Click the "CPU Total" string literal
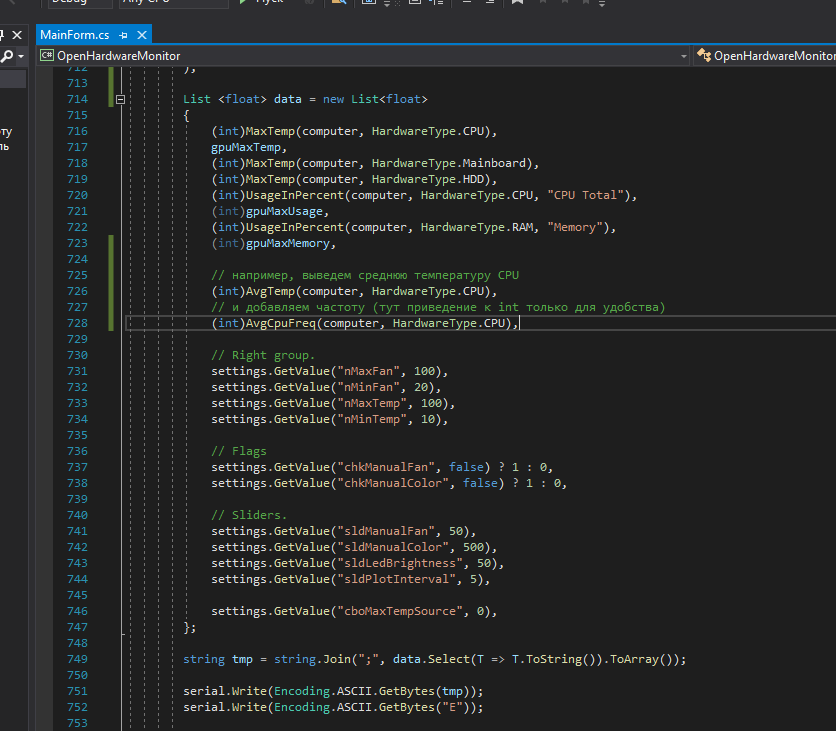The image size is (836, 731). (x=585, y=195)
